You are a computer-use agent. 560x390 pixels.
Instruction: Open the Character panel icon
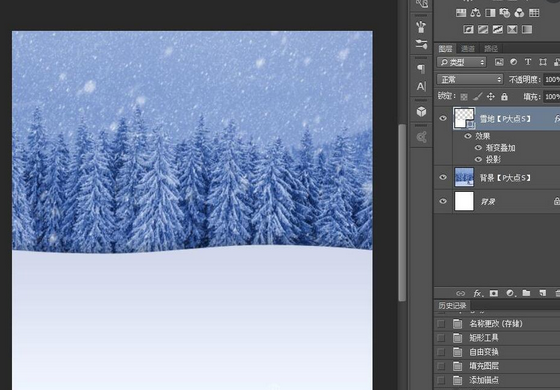pyautogui.click(x=421, y=86)
